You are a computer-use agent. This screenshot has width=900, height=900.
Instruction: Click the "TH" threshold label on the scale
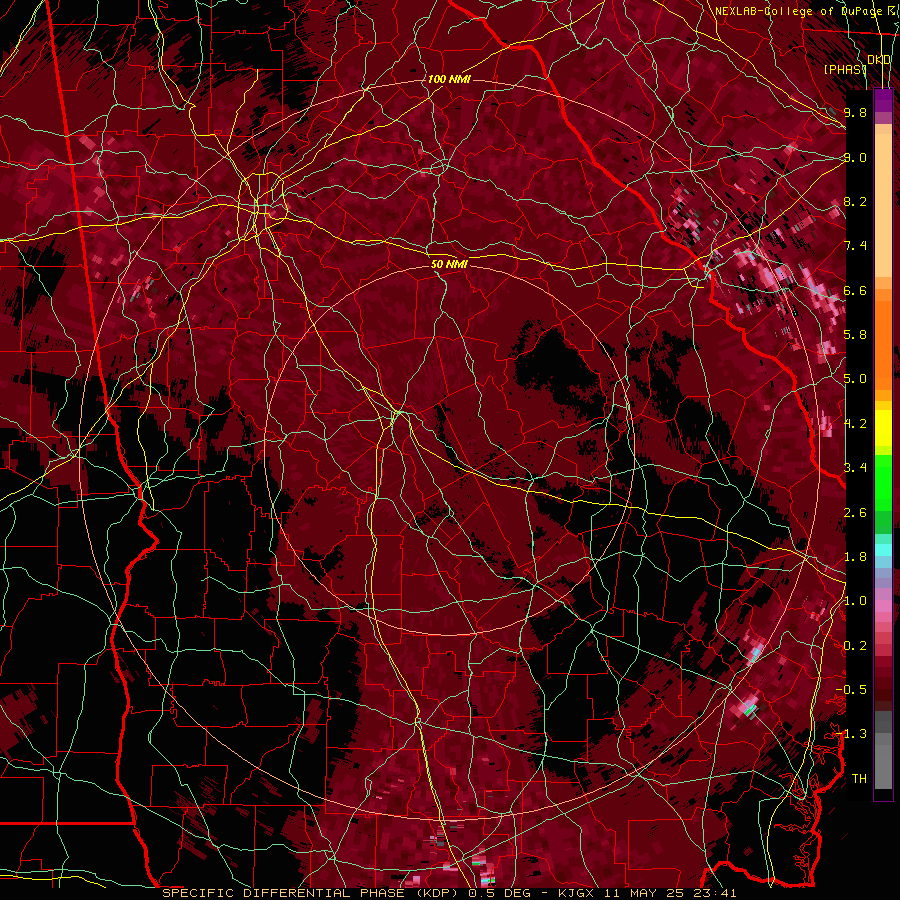[859, 778]
